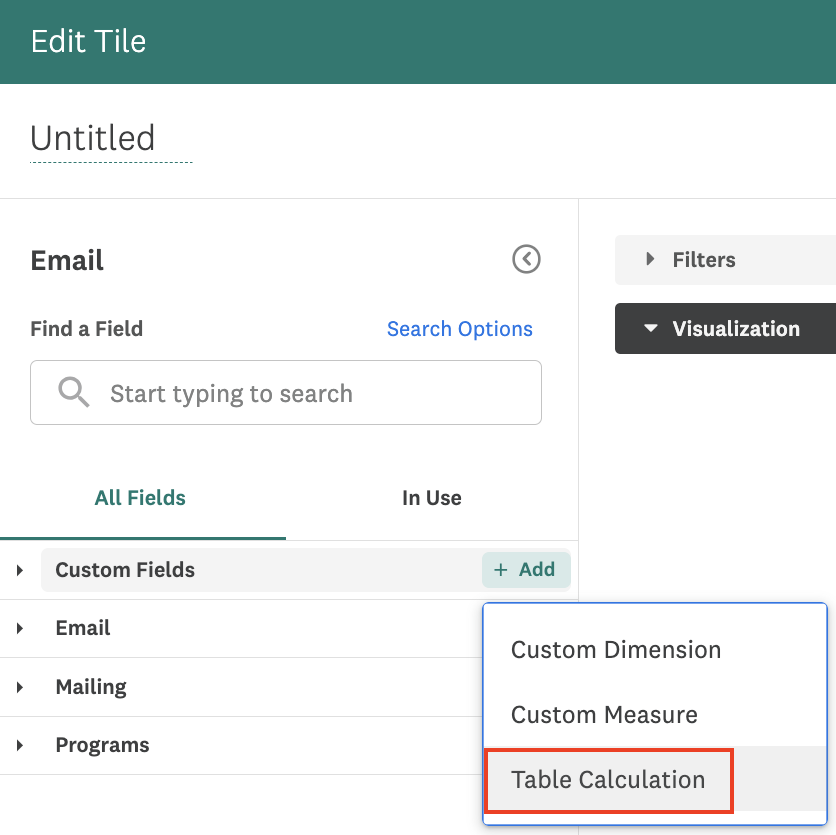Open Search Options link
The image size is (836, 835).
459,329
